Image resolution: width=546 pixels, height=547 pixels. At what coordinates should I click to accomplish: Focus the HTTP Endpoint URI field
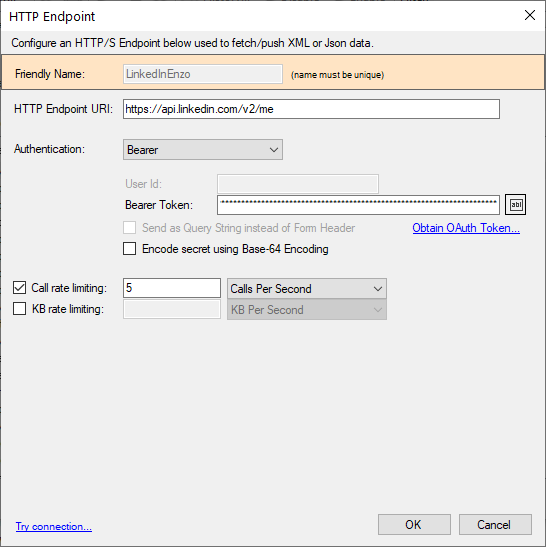coord(311,109)
